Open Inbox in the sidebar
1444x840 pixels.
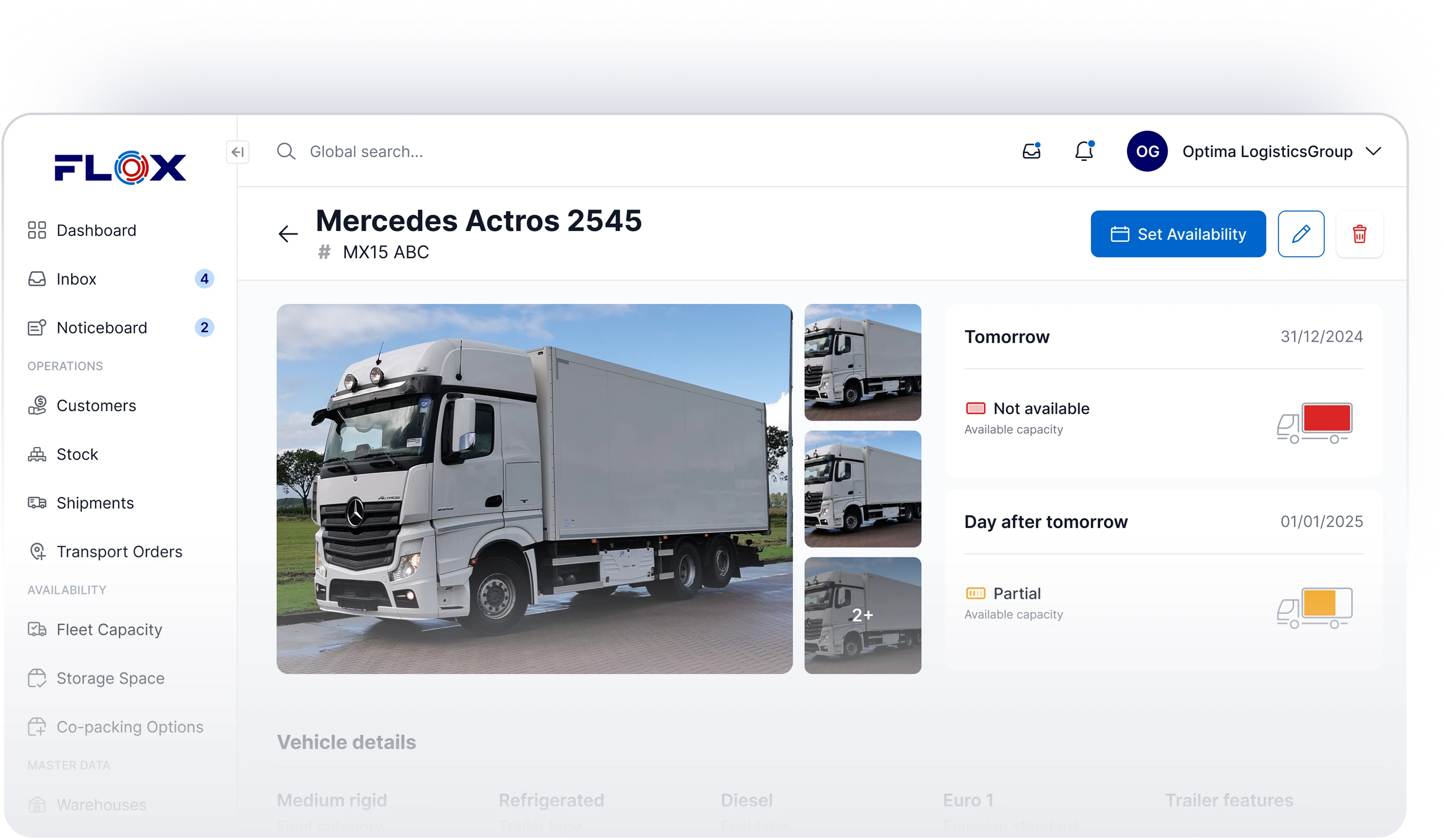(120, 279)
